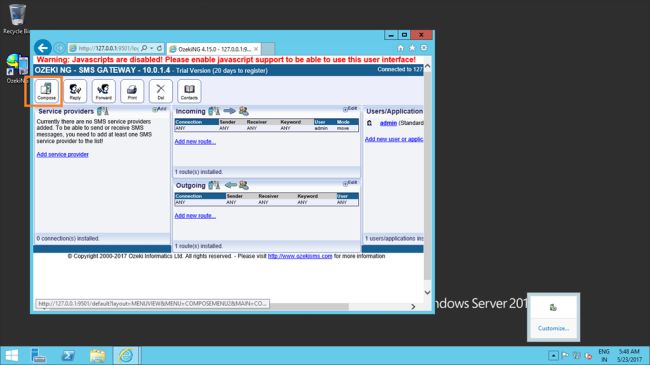Open the Windows Start button
Screen dimensions: 650x365
click(12, 355)
